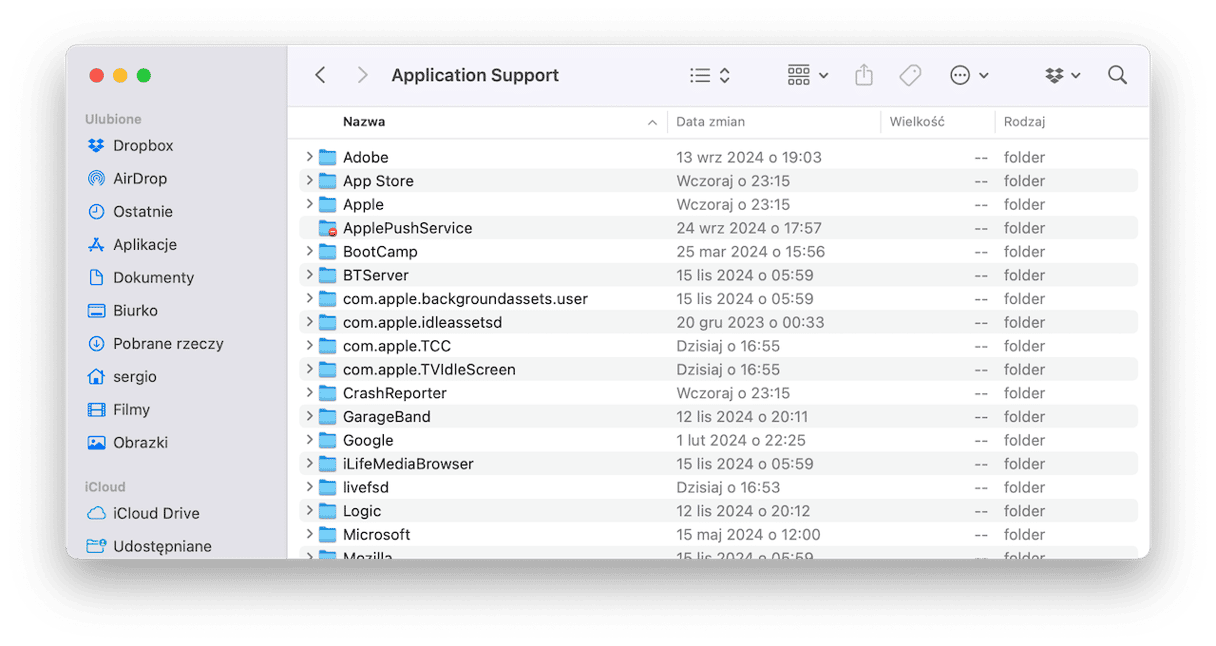Screen dimensions: 1216x646
Task: Expand the com.apple.backgroundassets.user folder
Action: [309, 299]
